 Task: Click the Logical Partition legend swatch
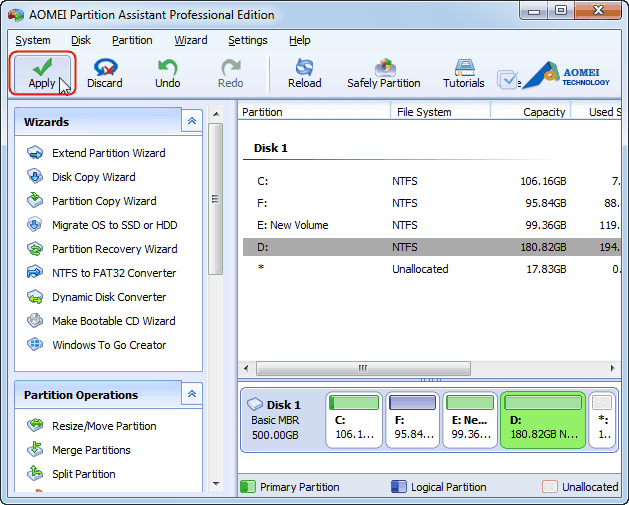[398, 487]
